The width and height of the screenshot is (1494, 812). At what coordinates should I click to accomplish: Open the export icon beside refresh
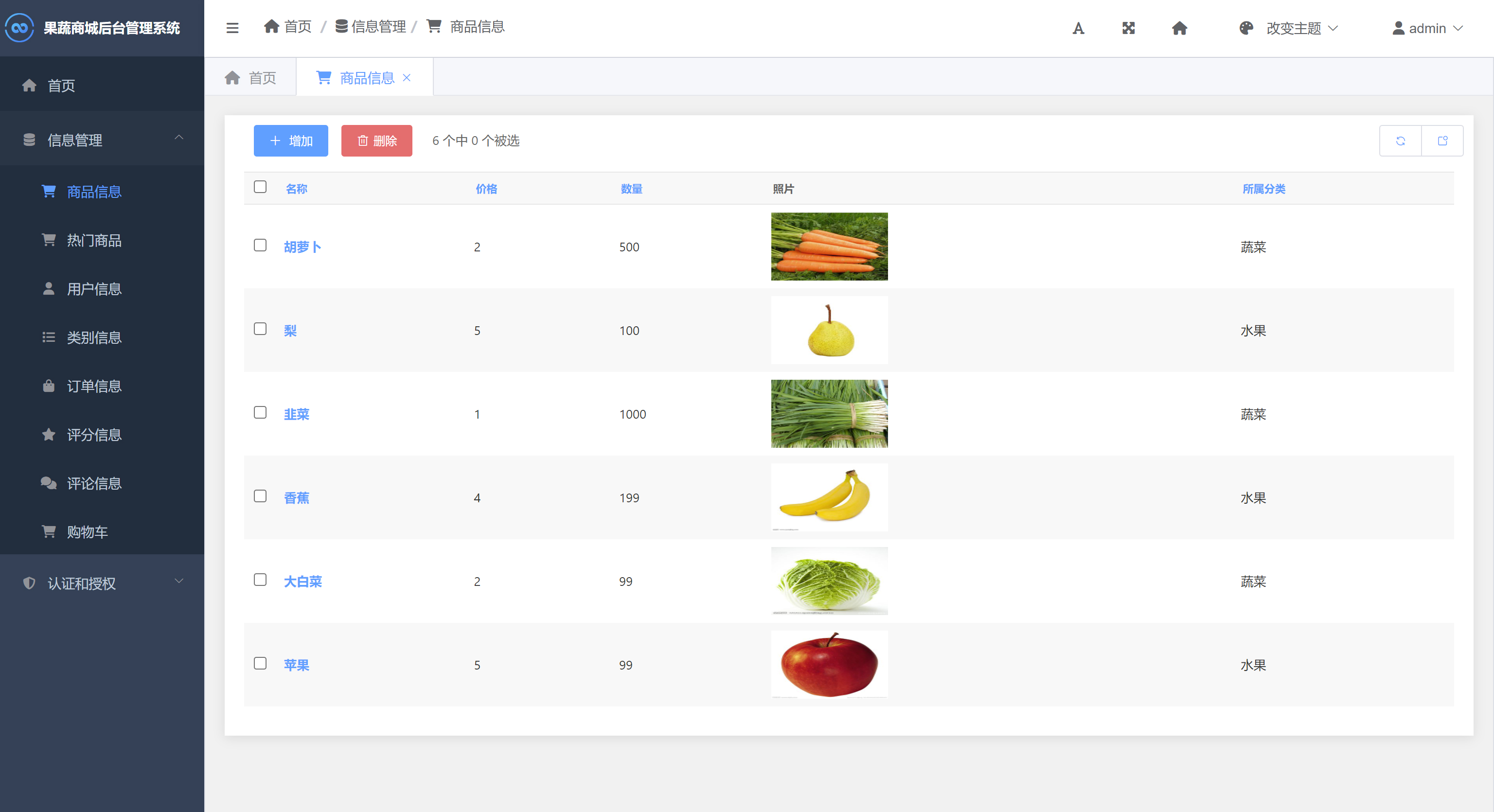(x=1442, y=141)
